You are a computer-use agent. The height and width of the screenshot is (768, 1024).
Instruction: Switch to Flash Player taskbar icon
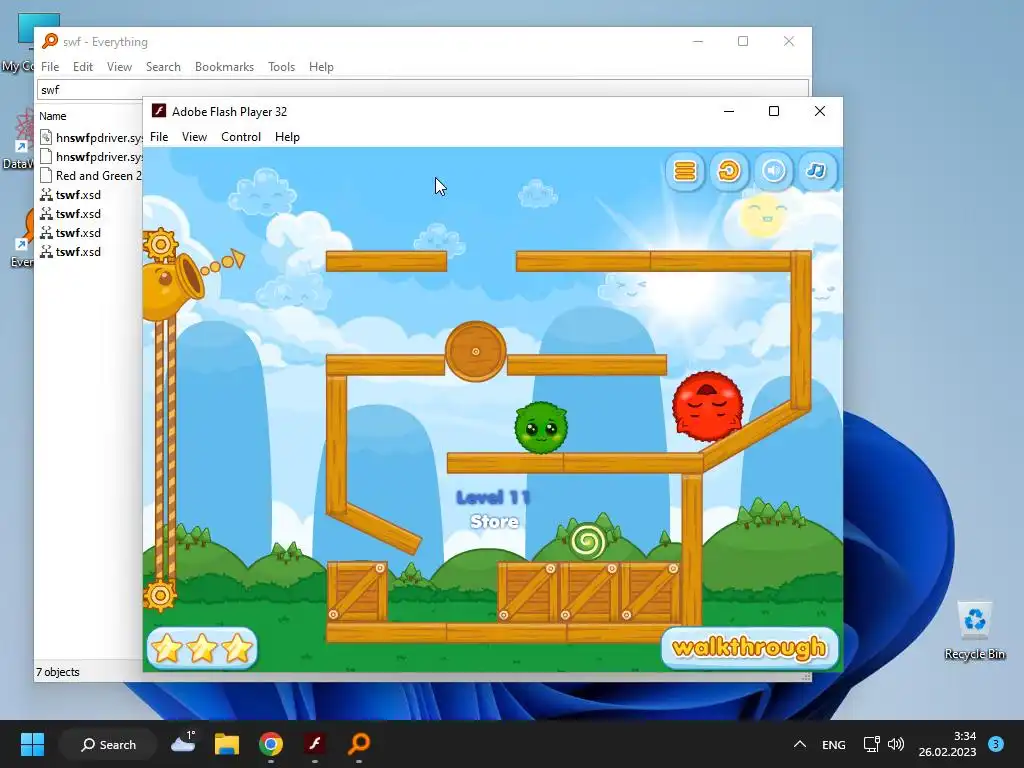tap(314, 744)
